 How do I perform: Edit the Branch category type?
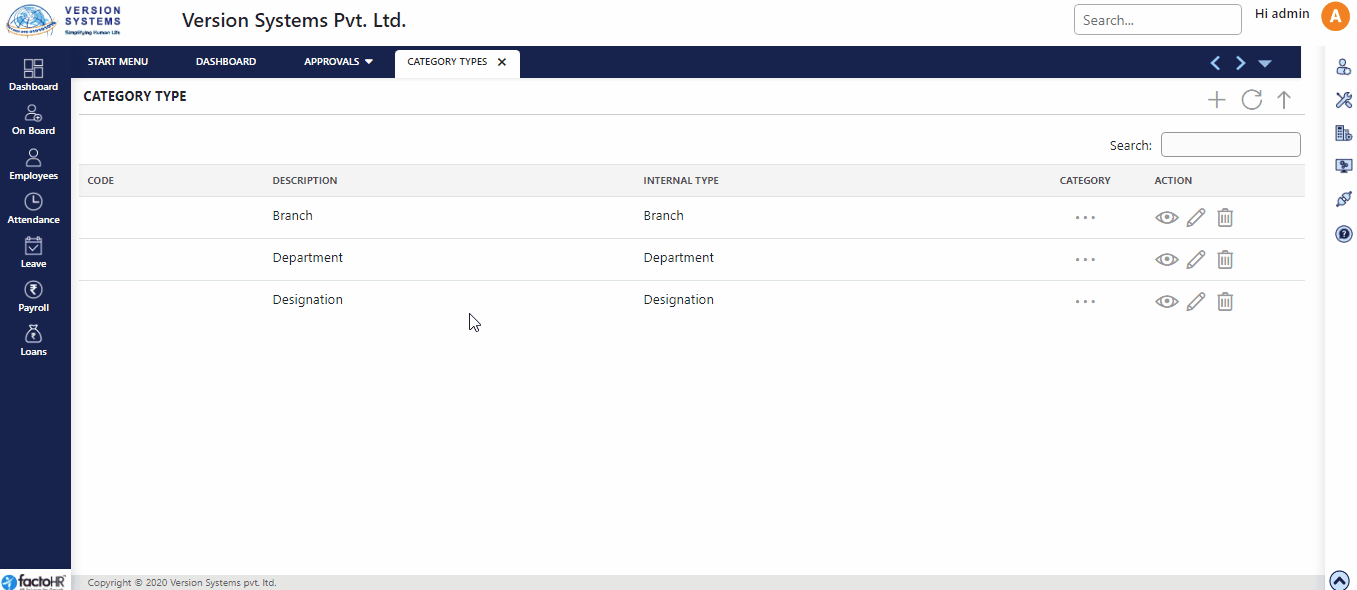point(1196,217)
